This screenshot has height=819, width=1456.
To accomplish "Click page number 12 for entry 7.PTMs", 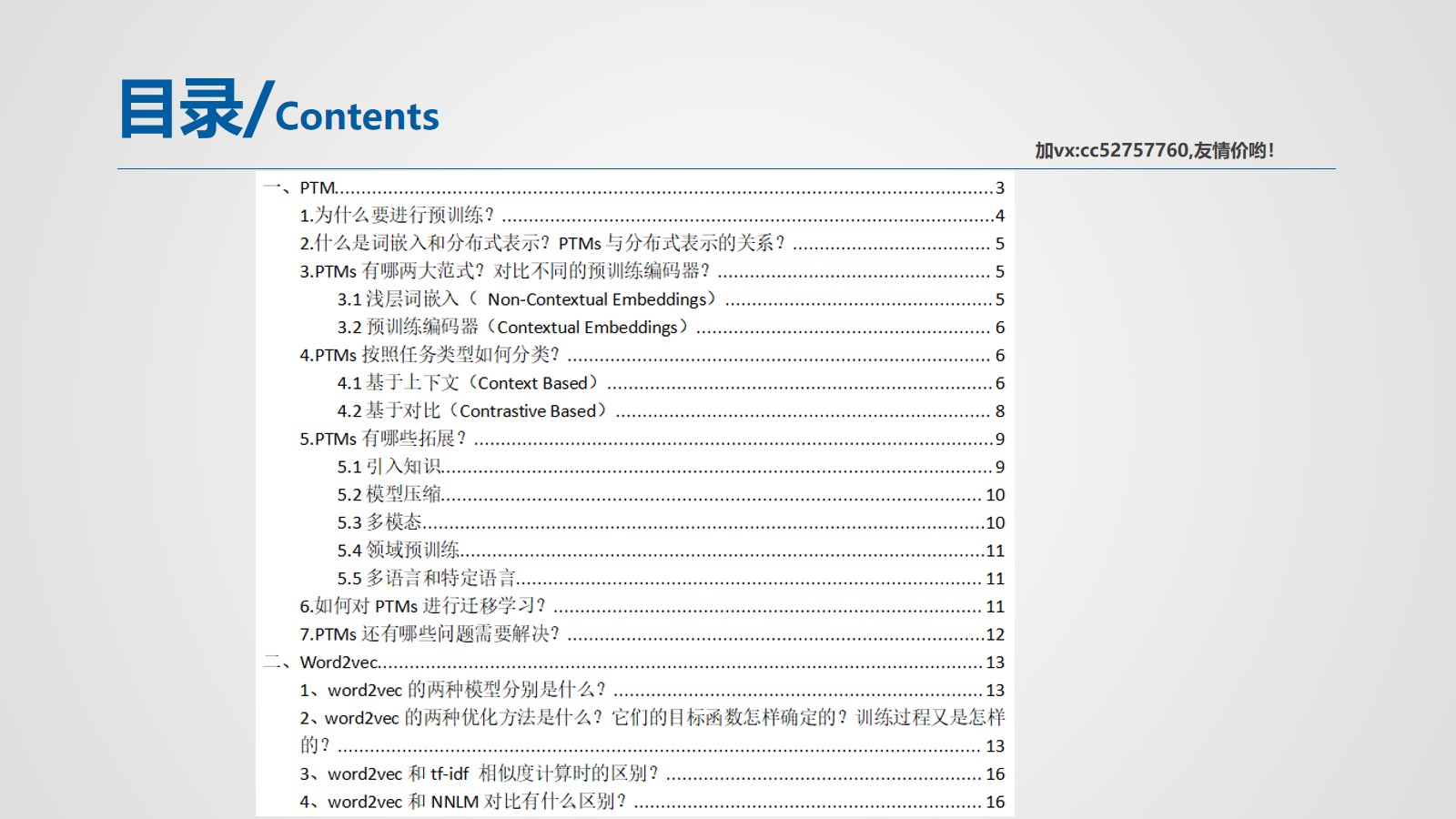I will coord(996,634).
